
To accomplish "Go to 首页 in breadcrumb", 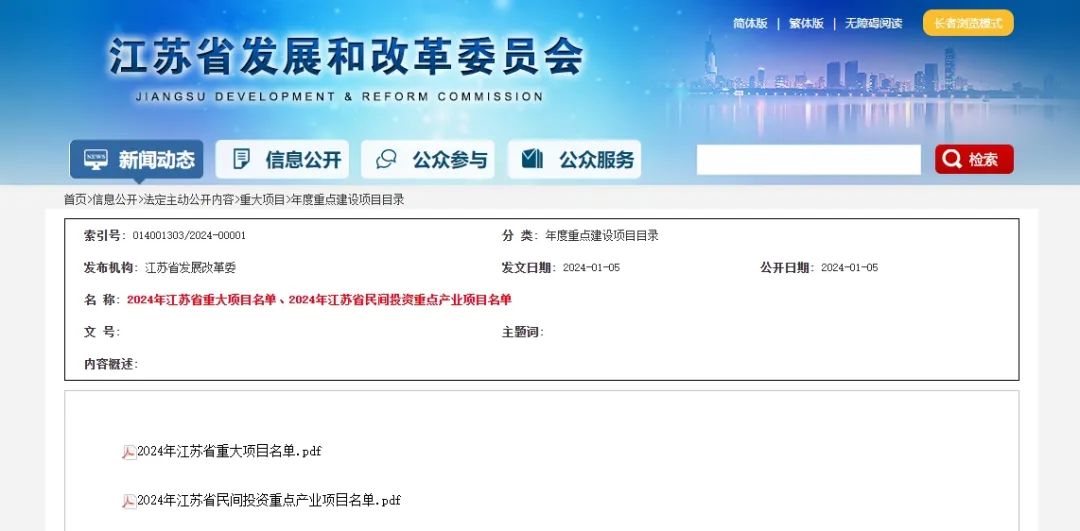I will [75, 200].
